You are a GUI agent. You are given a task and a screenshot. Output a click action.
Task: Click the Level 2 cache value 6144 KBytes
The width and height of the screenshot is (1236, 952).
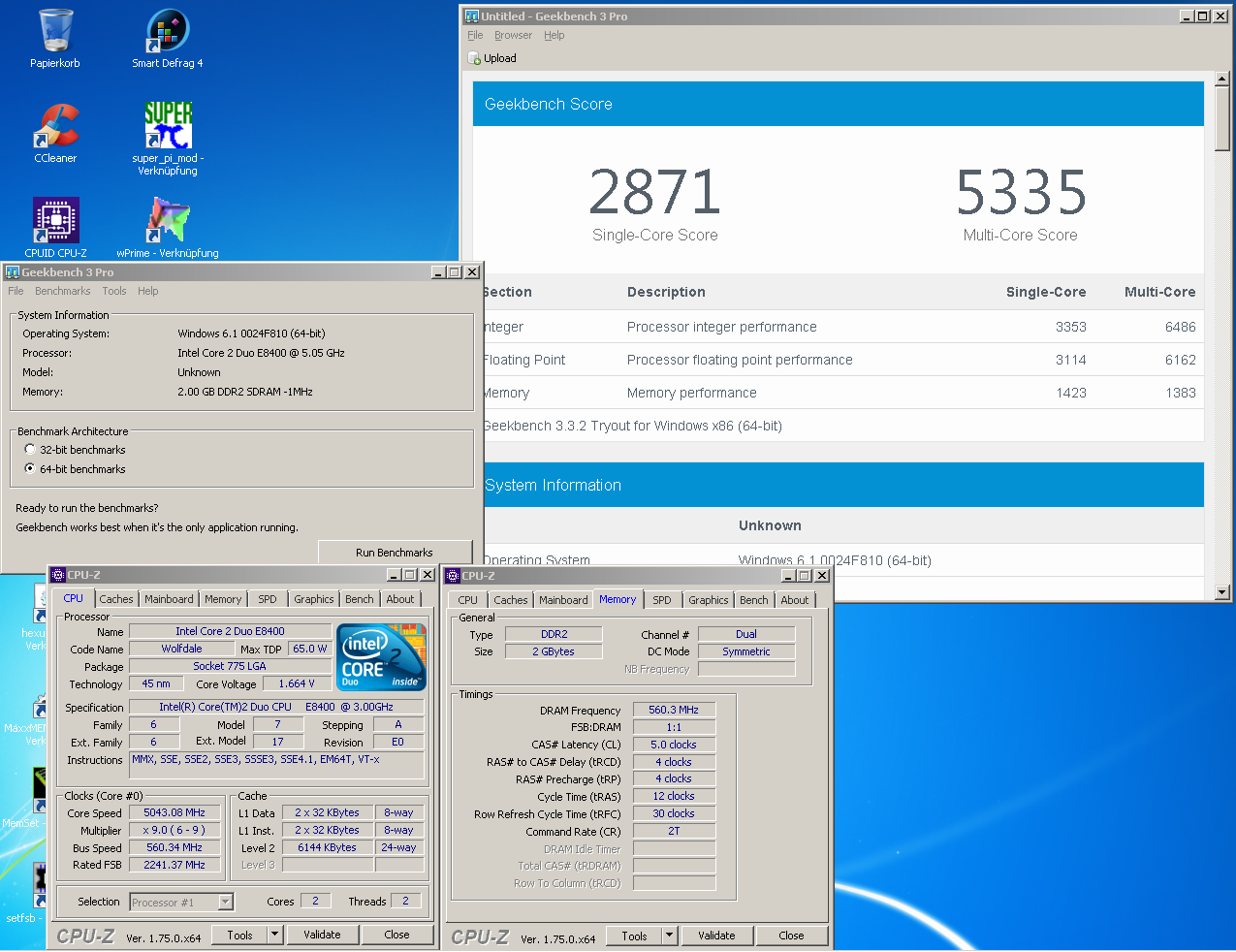point(328,847)
